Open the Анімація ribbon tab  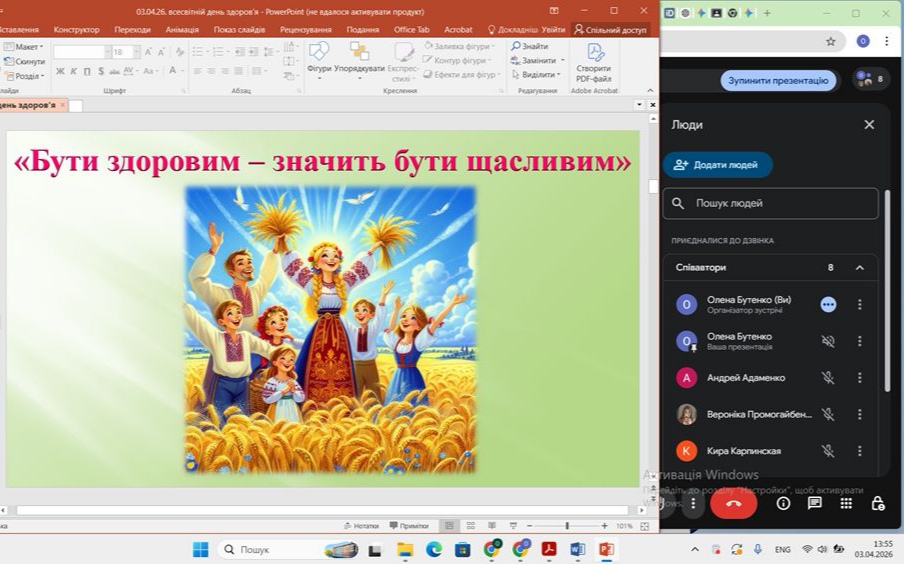(x=182, y=29)
